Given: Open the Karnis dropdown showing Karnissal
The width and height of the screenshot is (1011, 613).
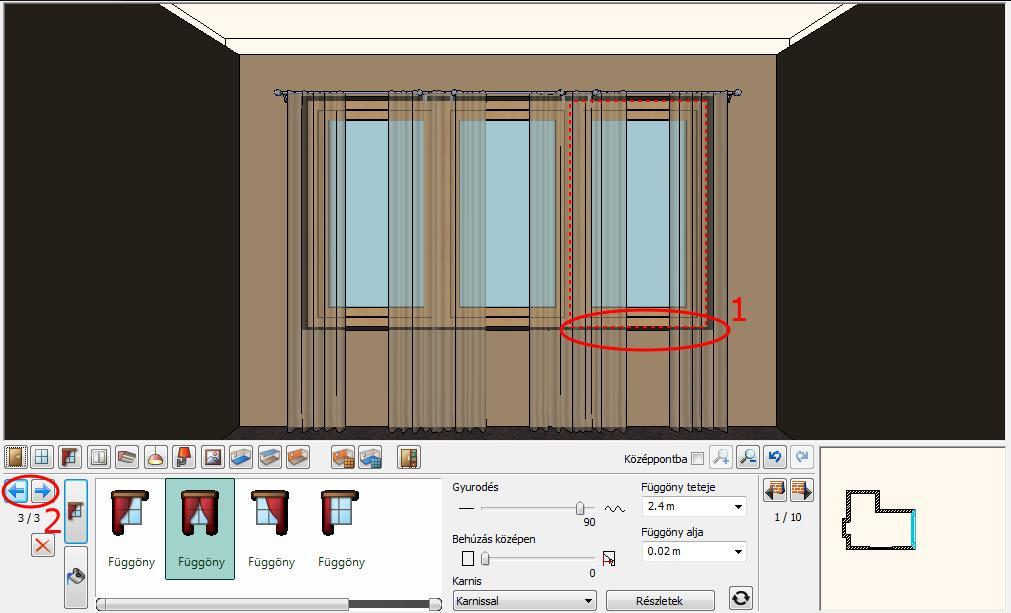Looking at the screenshot, I should 524,601.
